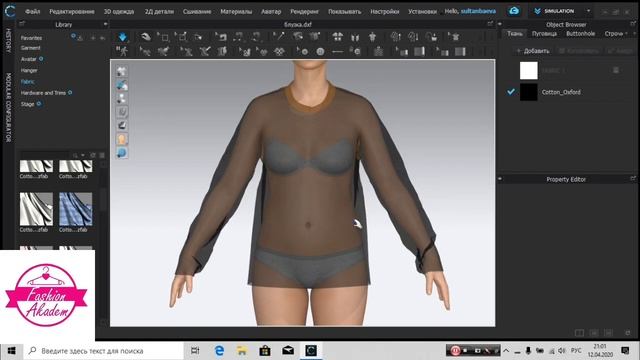Start simulation with the blue down-arrow icon

pyautogui.click(x=122, y=37)
